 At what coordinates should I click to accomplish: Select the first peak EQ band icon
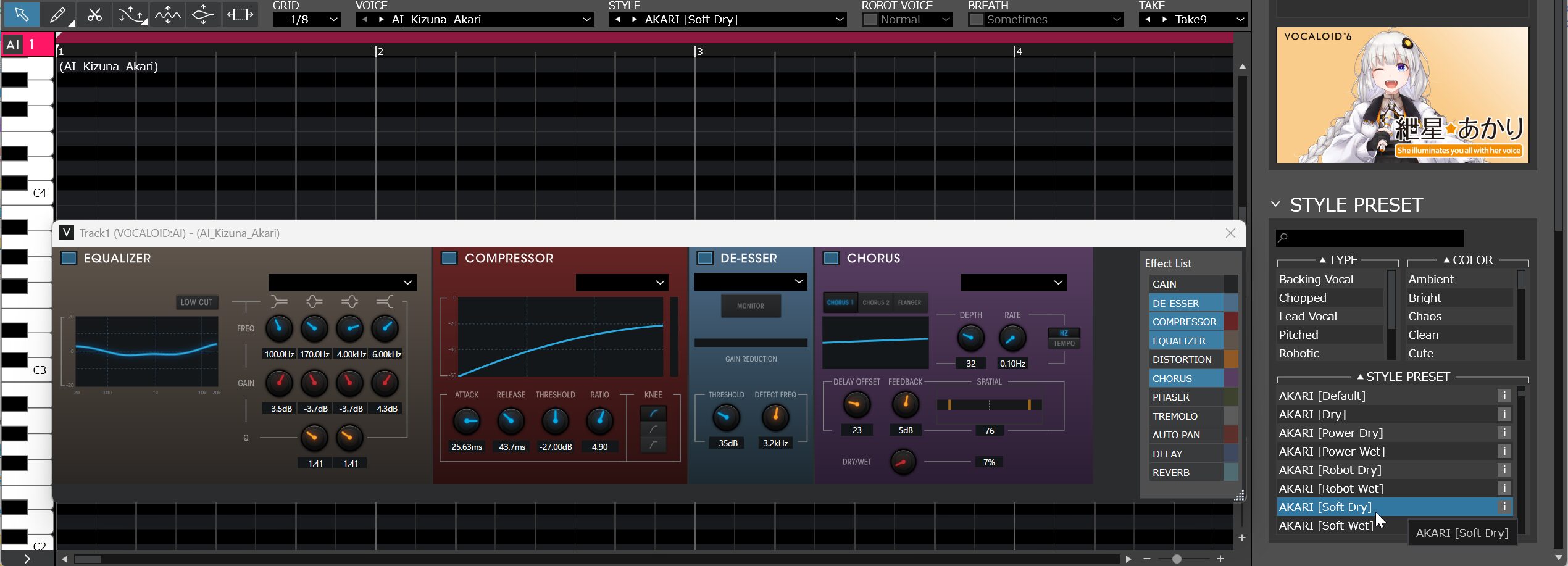[314, 302]
